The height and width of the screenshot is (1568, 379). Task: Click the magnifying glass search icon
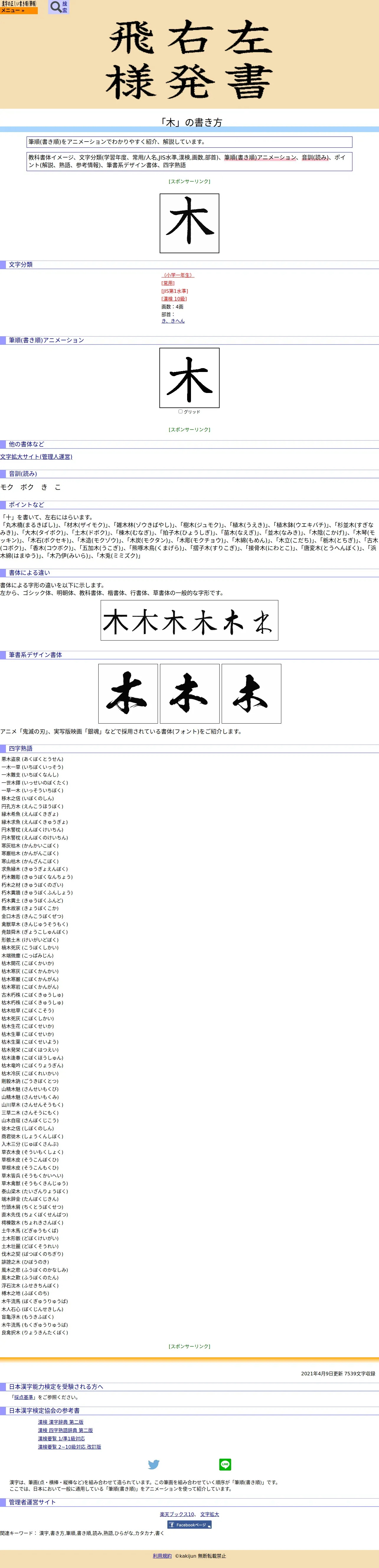55,7
